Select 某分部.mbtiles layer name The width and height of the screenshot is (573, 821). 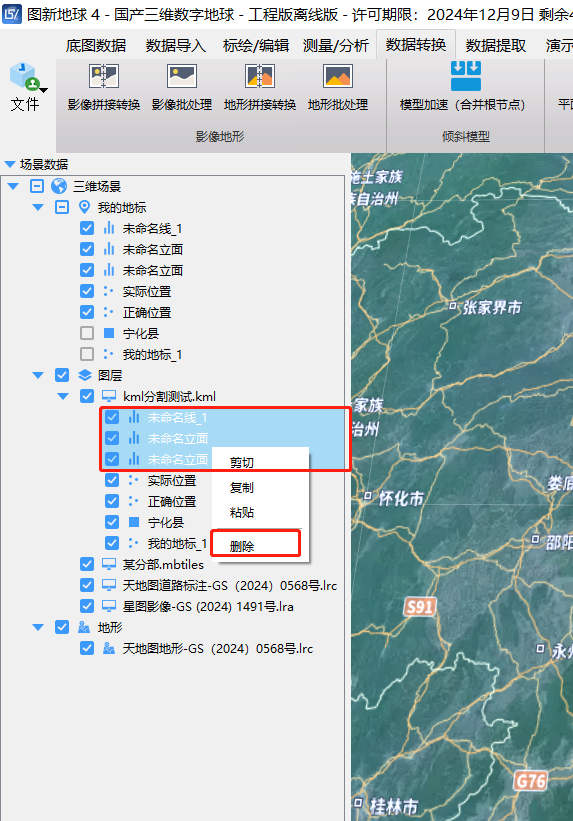coord(163,564)
